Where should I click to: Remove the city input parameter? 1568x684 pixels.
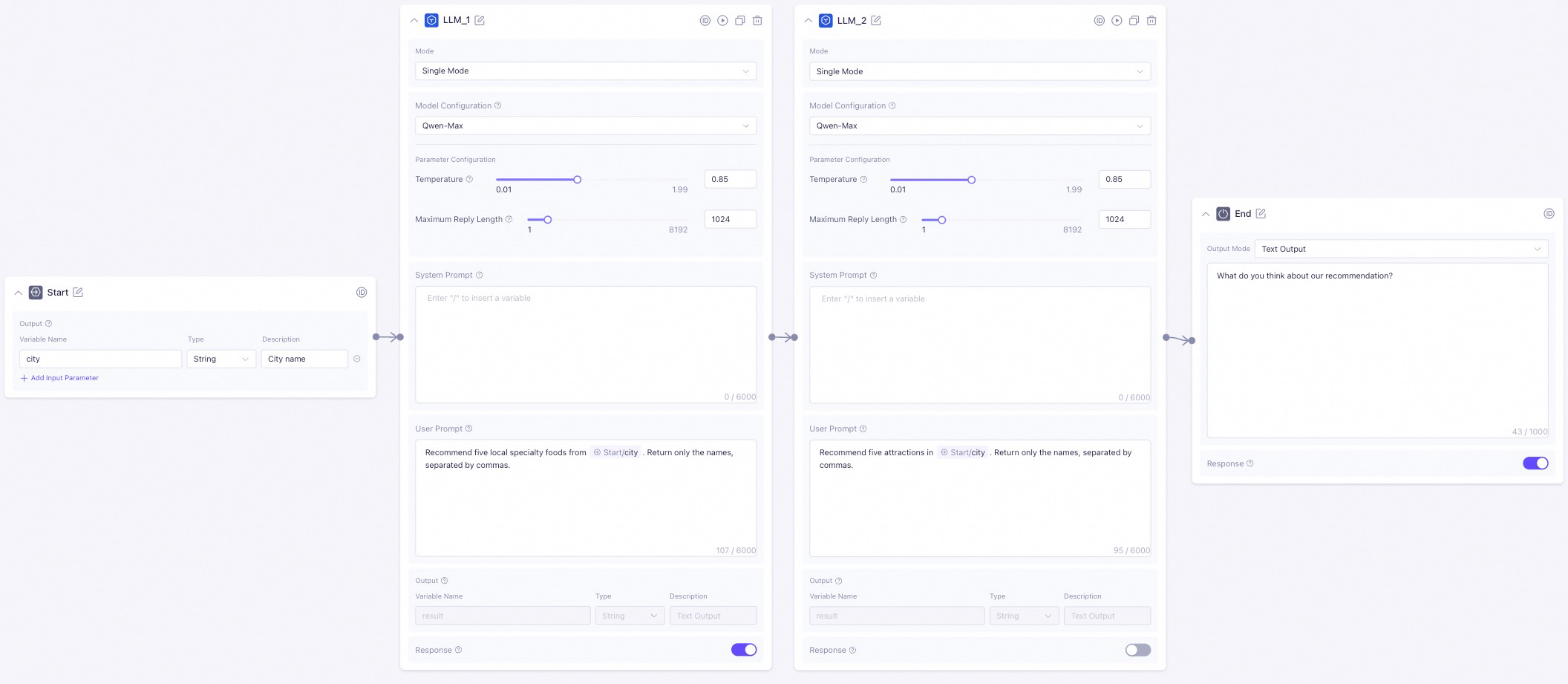coord(357,359)
